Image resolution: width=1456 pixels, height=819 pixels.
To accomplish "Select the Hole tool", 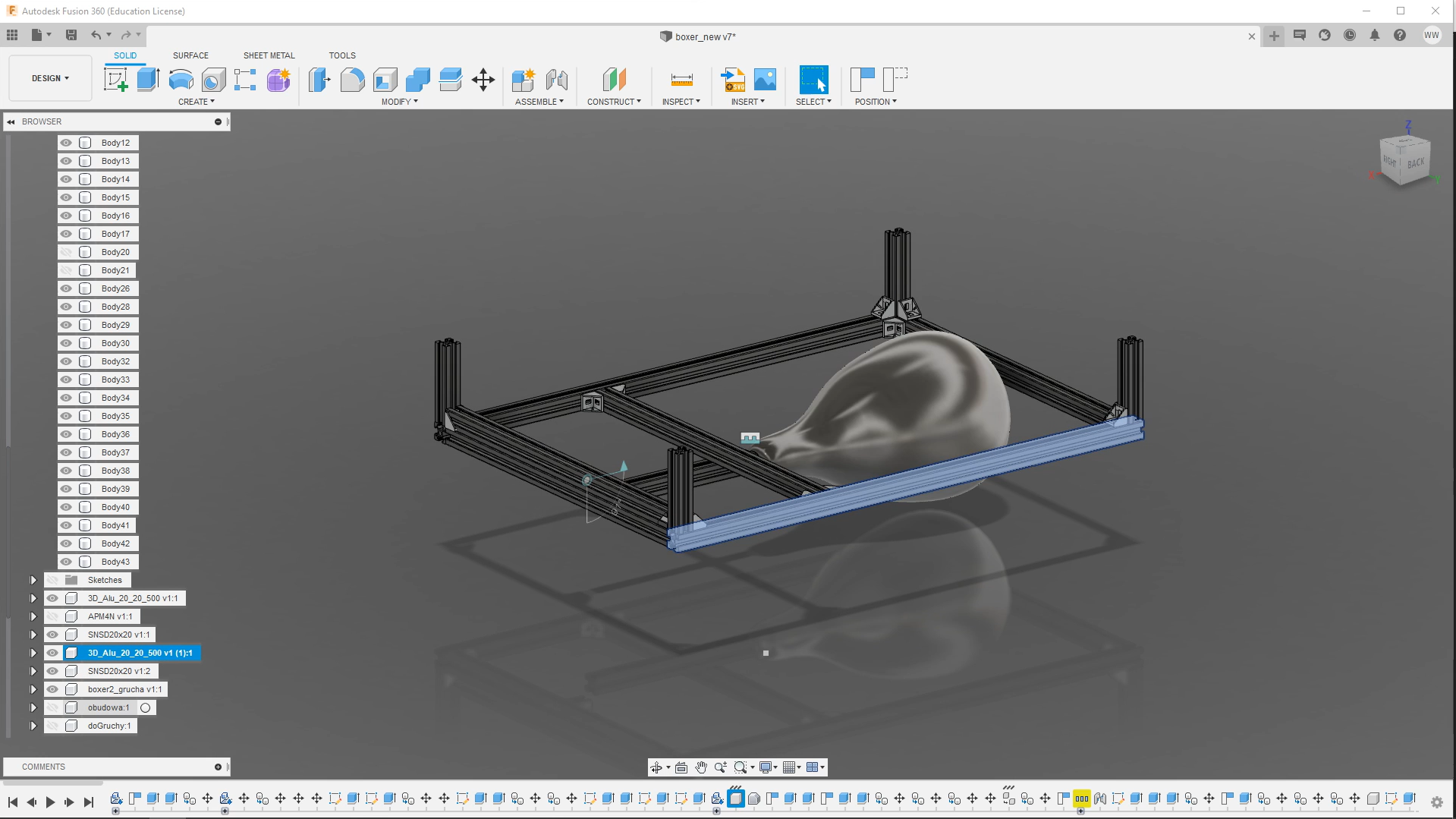I will click(213, 80).
